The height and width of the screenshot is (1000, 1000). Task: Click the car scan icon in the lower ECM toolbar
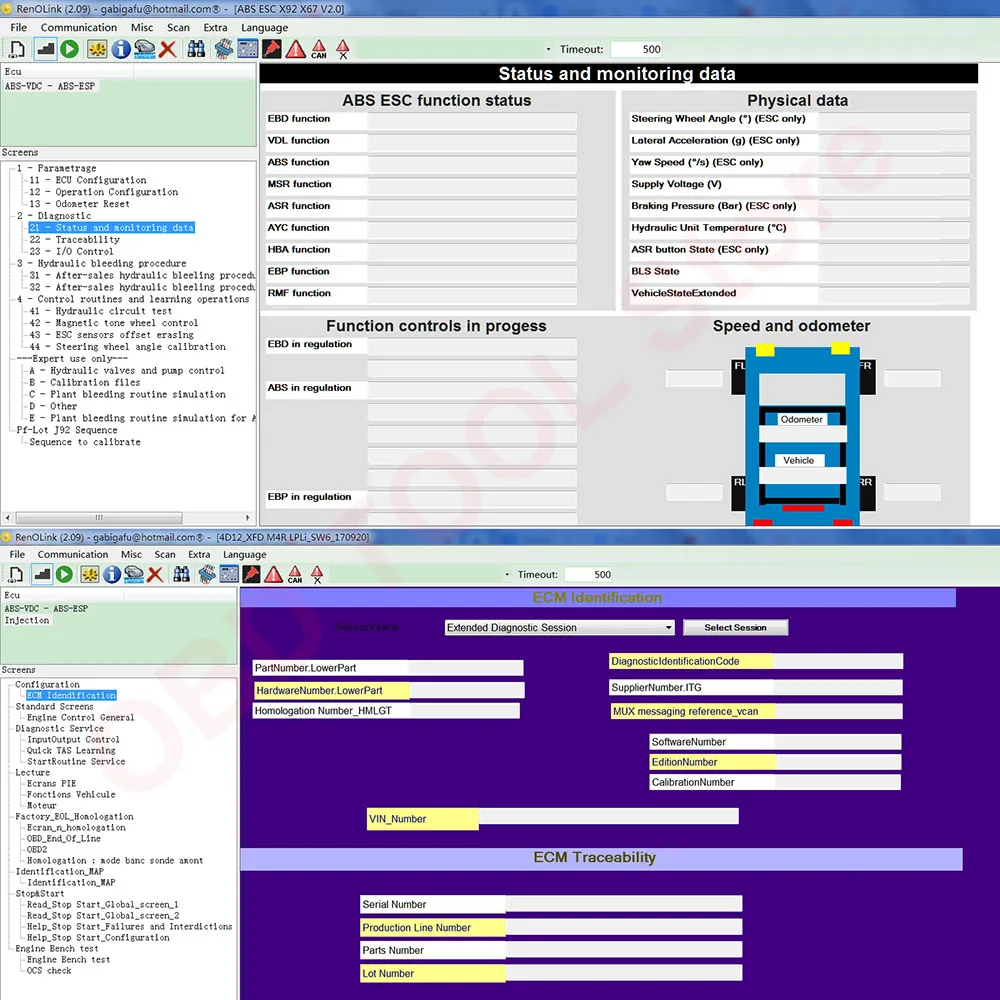coord(134,574)
